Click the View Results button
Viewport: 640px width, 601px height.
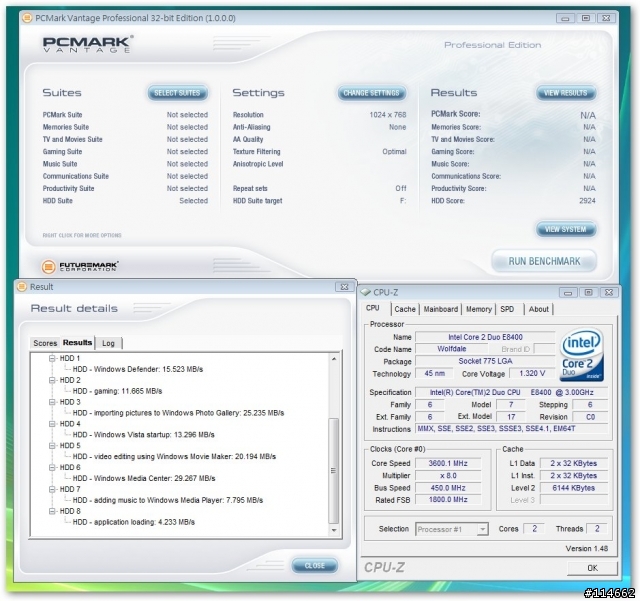(566, 93)
